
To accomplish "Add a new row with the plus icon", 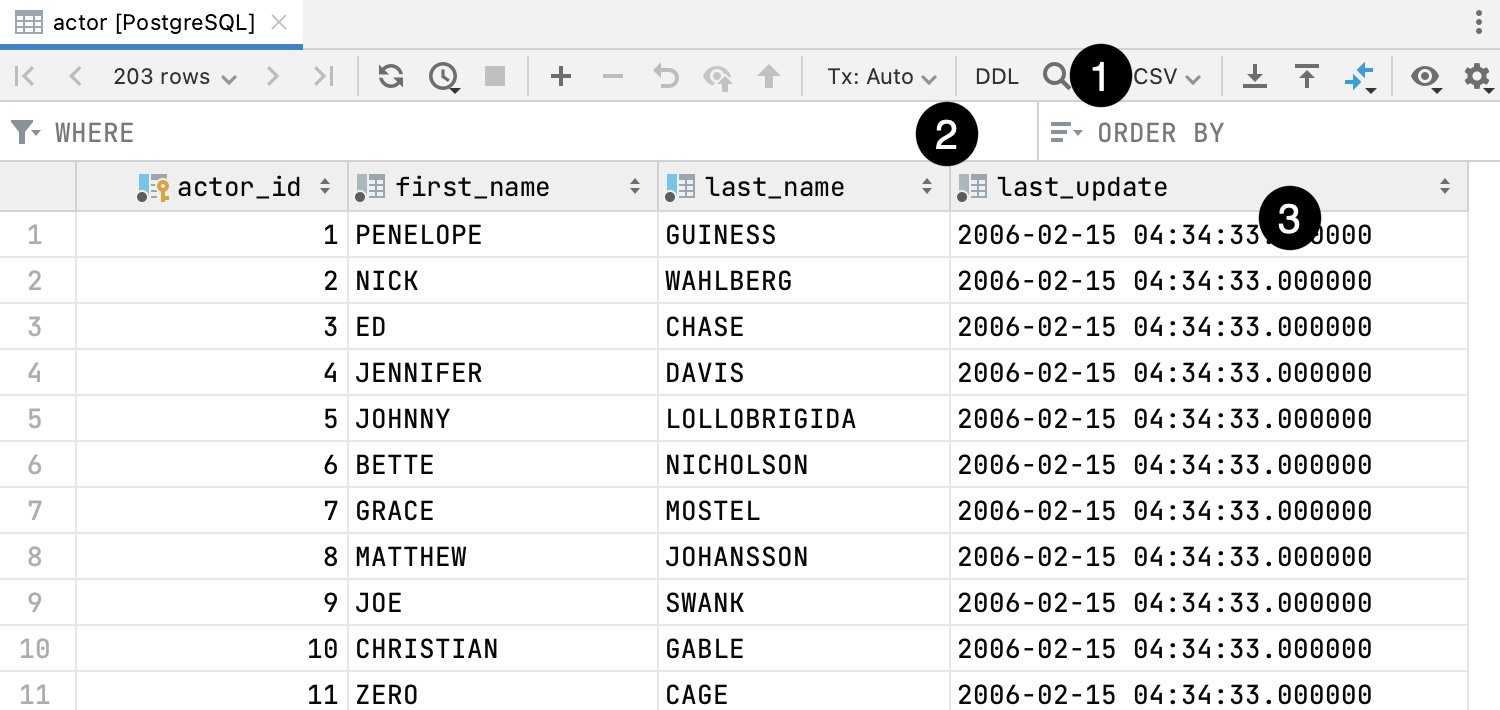I will [x=560, y=75].
